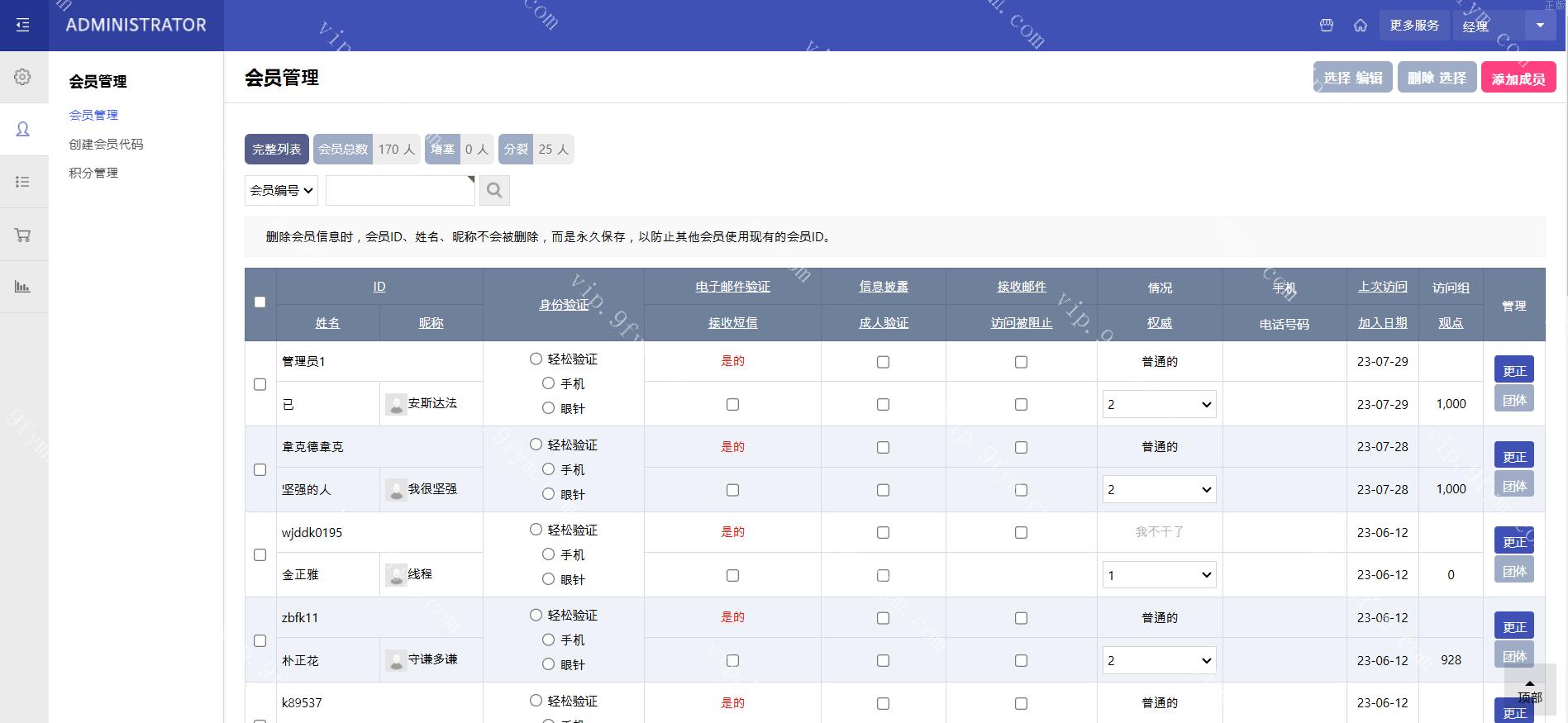Open the manager account dropdown arrow in the header
The width and height of the screenshot is (1568, 723).
coord(1540,26)
